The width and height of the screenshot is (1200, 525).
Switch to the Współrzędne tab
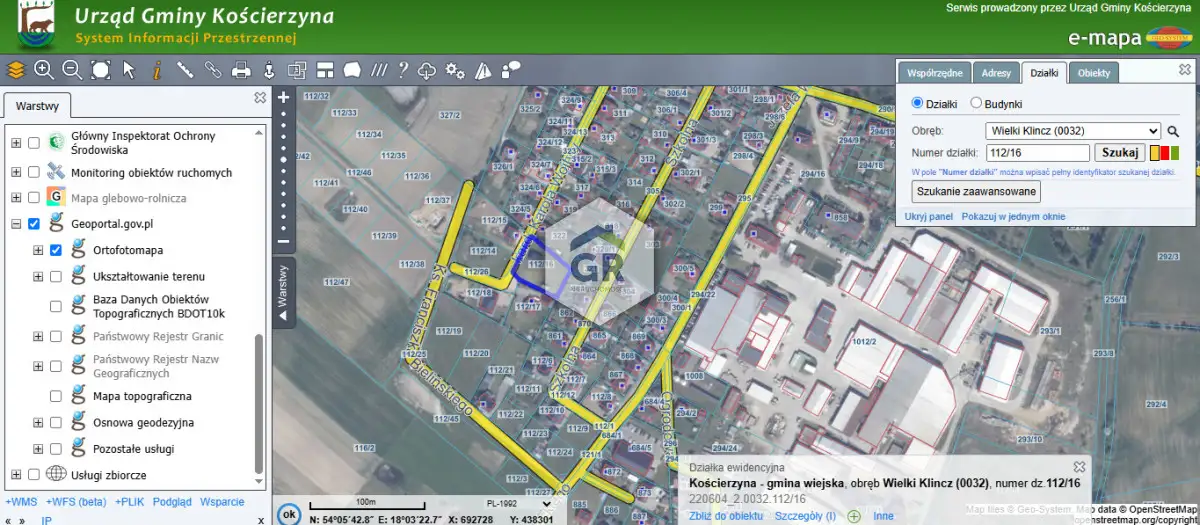click(x=934, y=73)
